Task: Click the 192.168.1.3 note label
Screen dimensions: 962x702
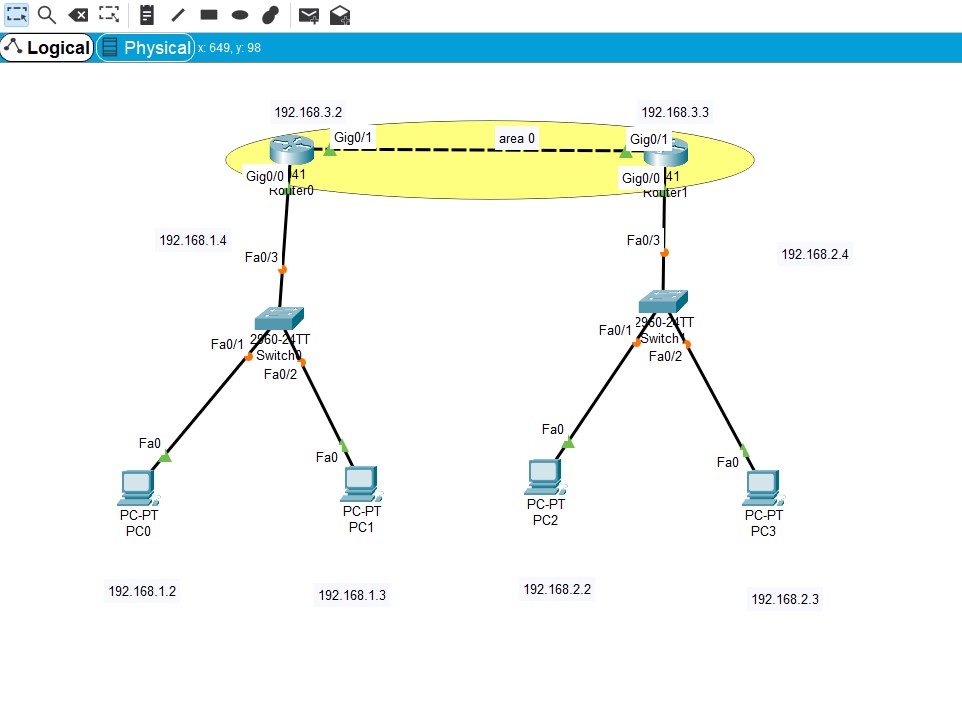Action: point(352,595)
